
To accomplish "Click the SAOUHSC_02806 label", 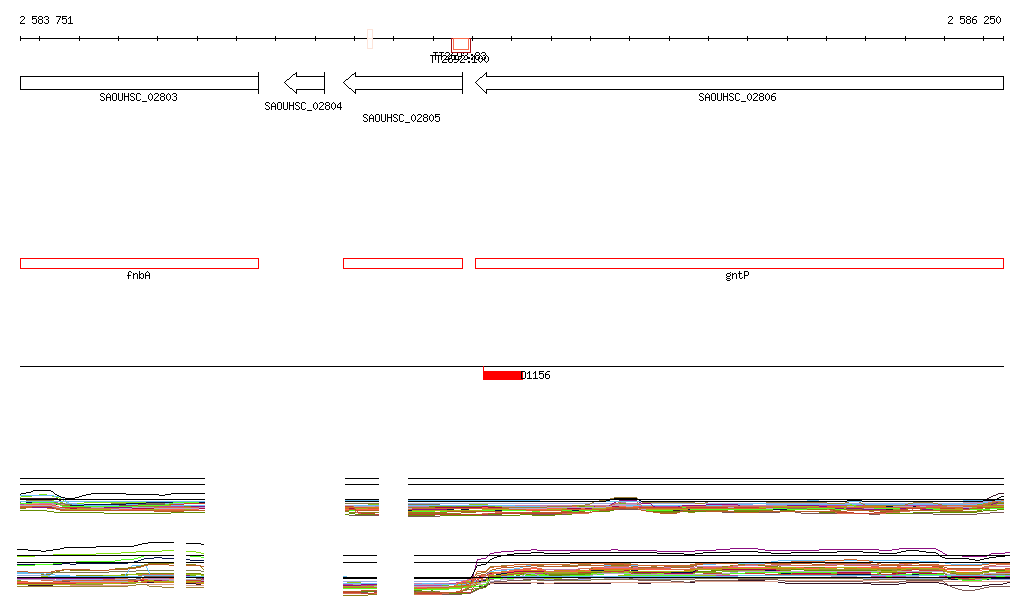I will 737,97.
